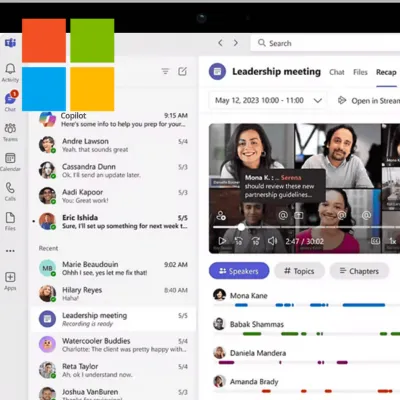400x400 pixels.
Task: Click the screen share marker on timeline
Action: (x=299, y=215)
